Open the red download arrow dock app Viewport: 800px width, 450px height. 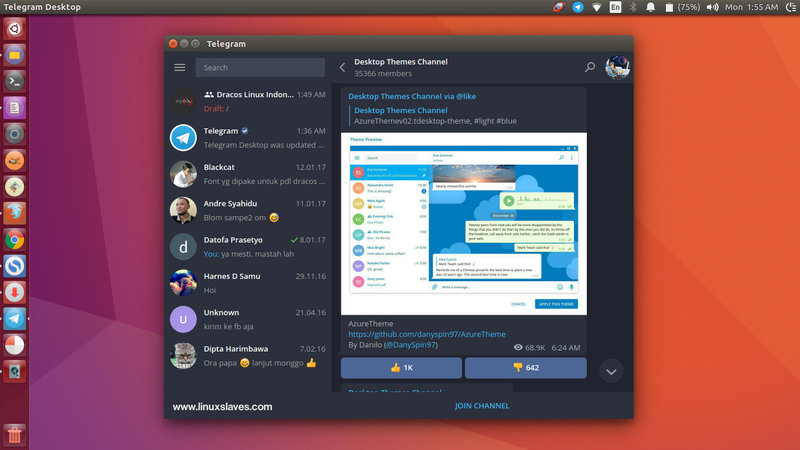[x=14, y=292]
